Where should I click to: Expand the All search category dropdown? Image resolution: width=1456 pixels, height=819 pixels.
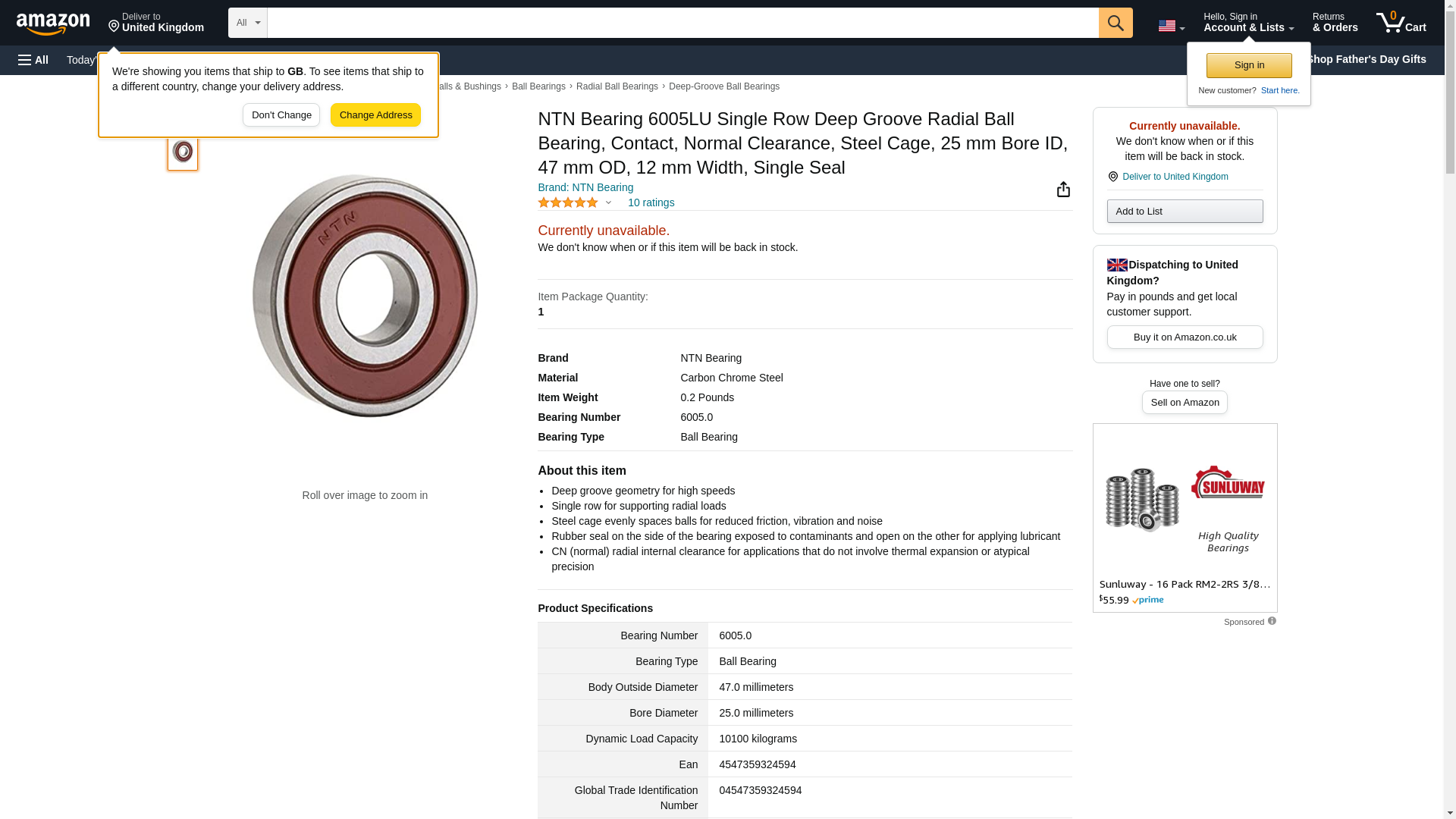247,23
